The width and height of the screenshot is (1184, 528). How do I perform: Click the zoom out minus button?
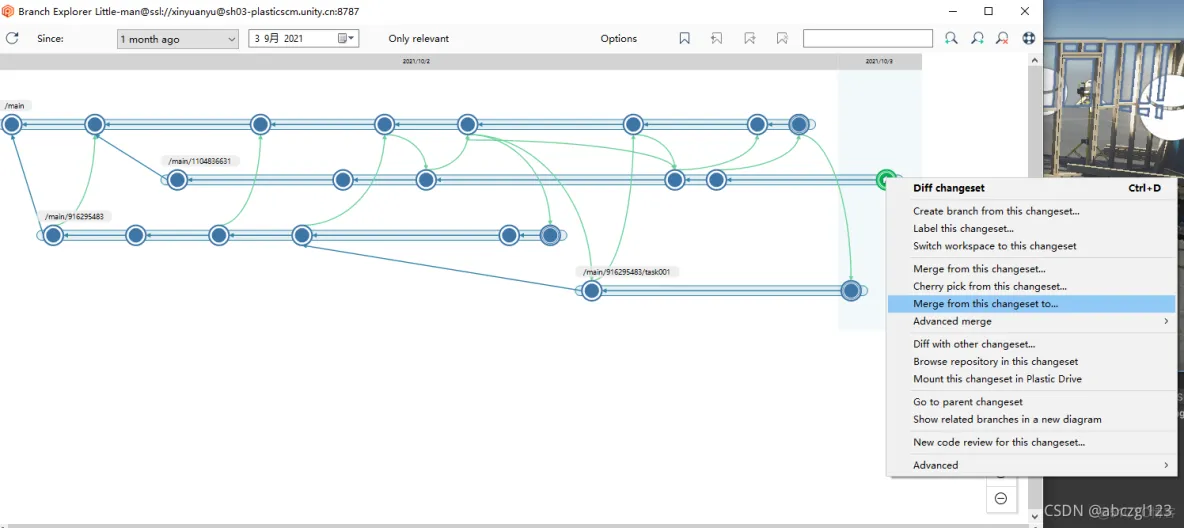click(1001, 499)
